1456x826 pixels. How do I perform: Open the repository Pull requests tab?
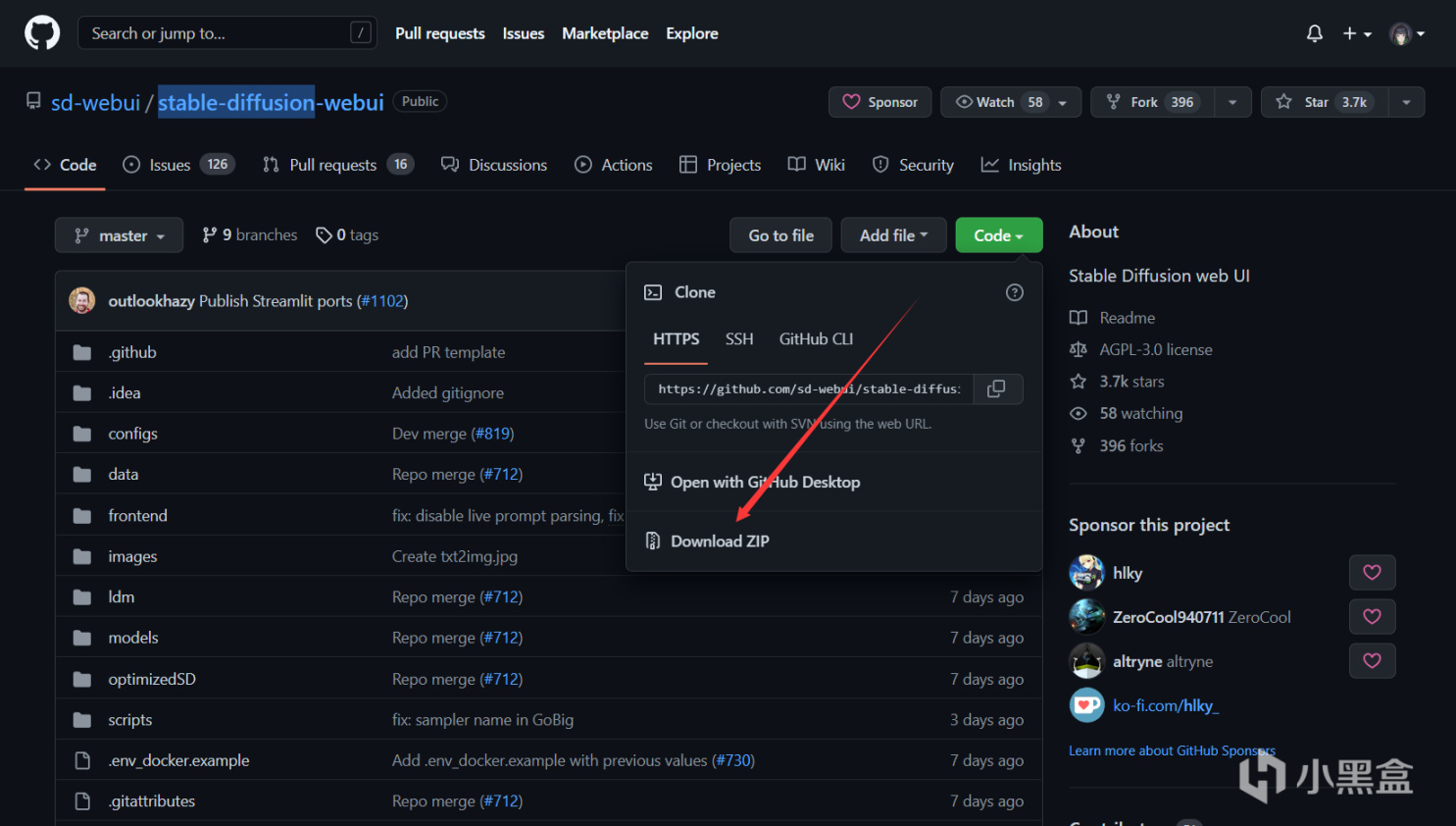(x=338, y=165)
